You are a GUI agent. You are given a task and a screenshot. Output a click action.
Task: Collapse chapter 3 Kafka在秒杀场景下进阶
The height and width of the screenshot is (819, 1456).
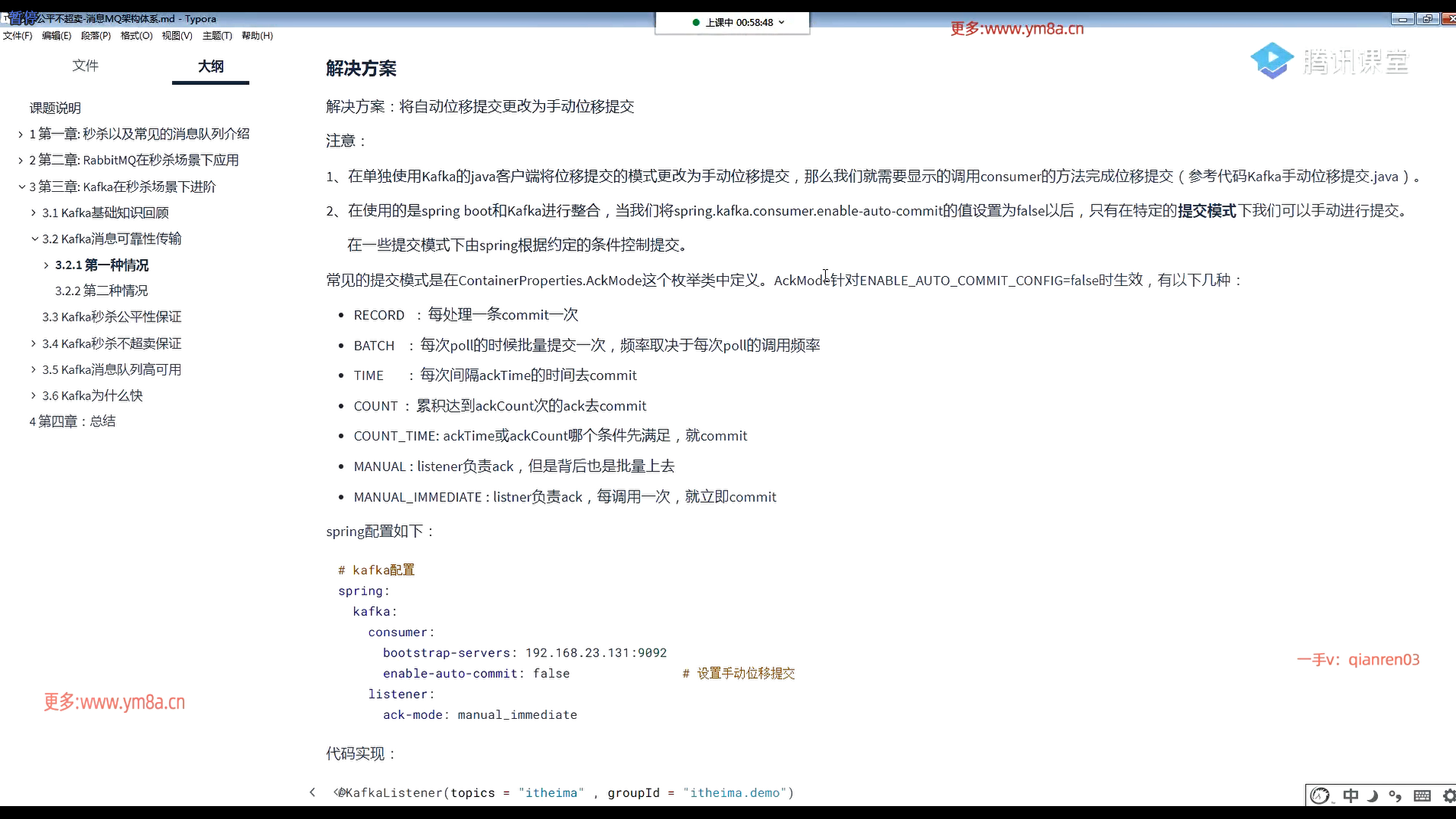tap(21, 187)
